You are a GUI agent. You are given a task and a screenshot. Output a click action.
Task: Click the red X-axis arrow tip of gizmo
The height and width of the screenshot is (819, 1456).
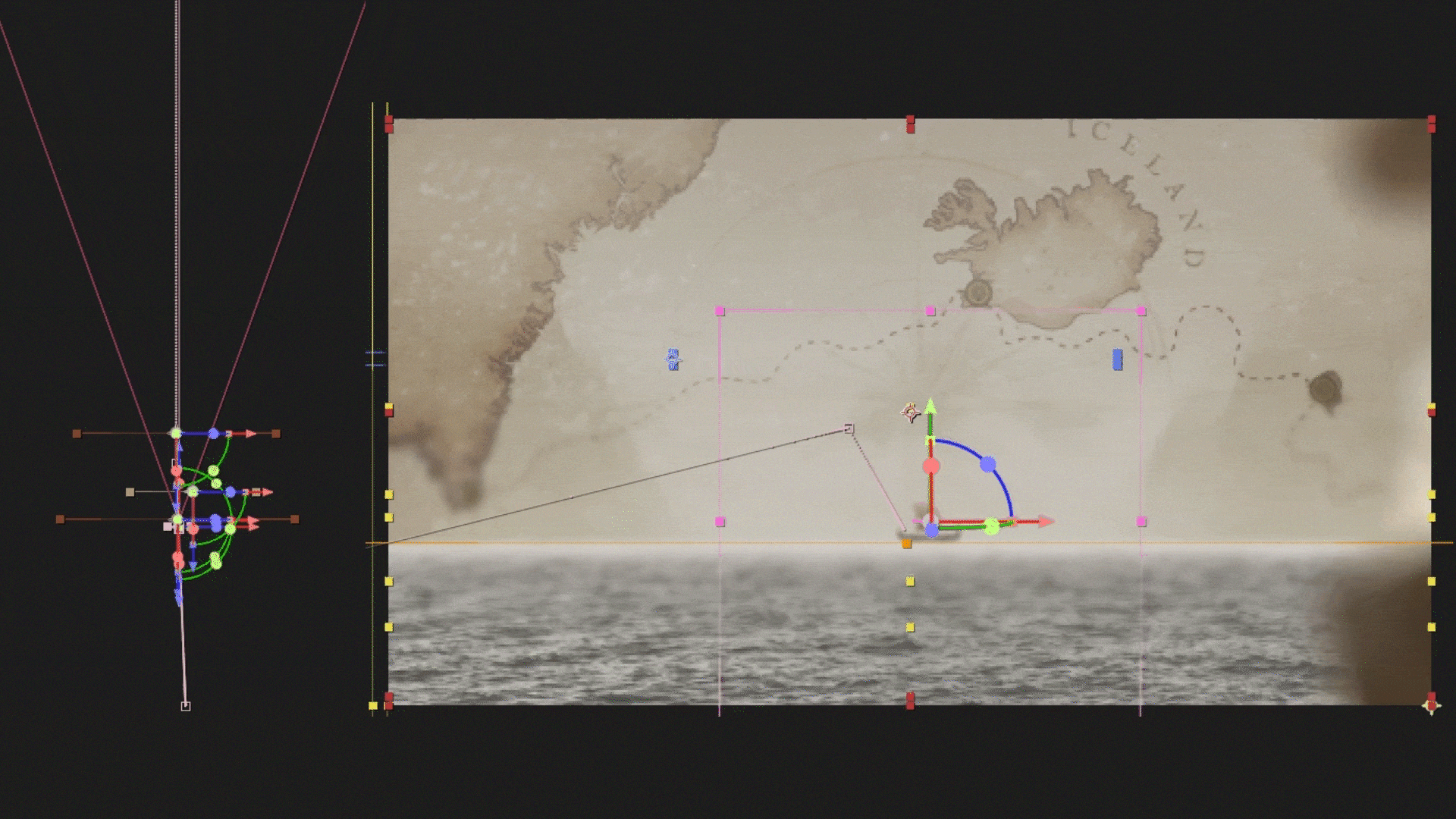(1046, 521)
